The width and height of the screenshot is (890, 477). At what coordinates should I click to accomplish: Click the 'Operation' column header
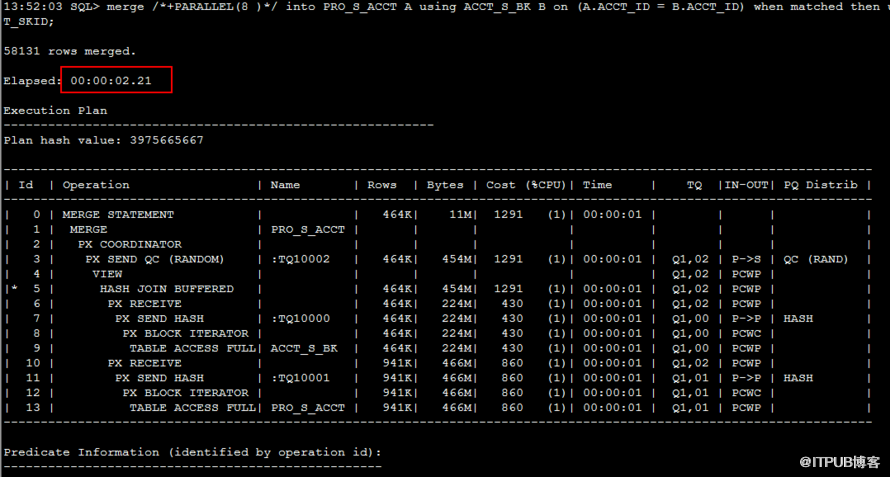[x=96, y=185]
